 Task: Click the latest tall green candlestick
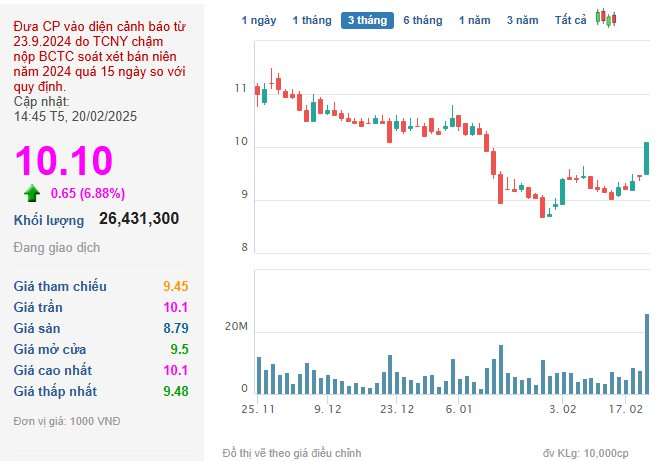tap(647, 159)
